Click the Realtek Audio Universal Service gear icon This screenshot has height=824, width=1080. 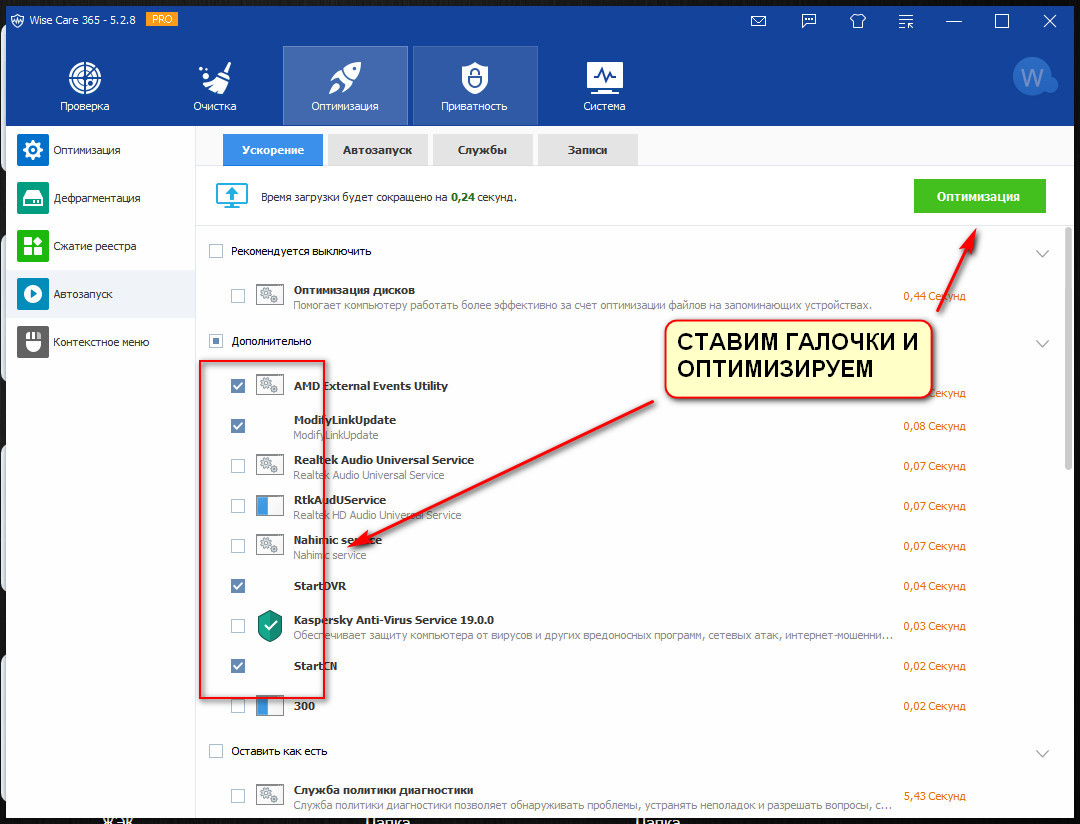pyautogui.click(x=270, y=465)
